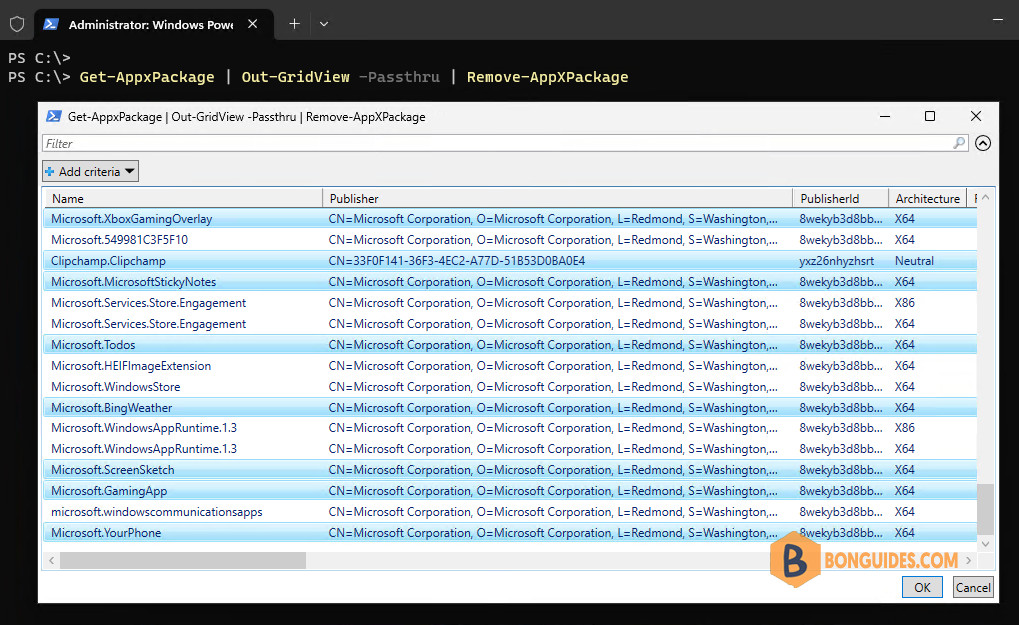Confirm selection with the OK button
Screen dimensions: 1019x625
[x=922, y=587]
